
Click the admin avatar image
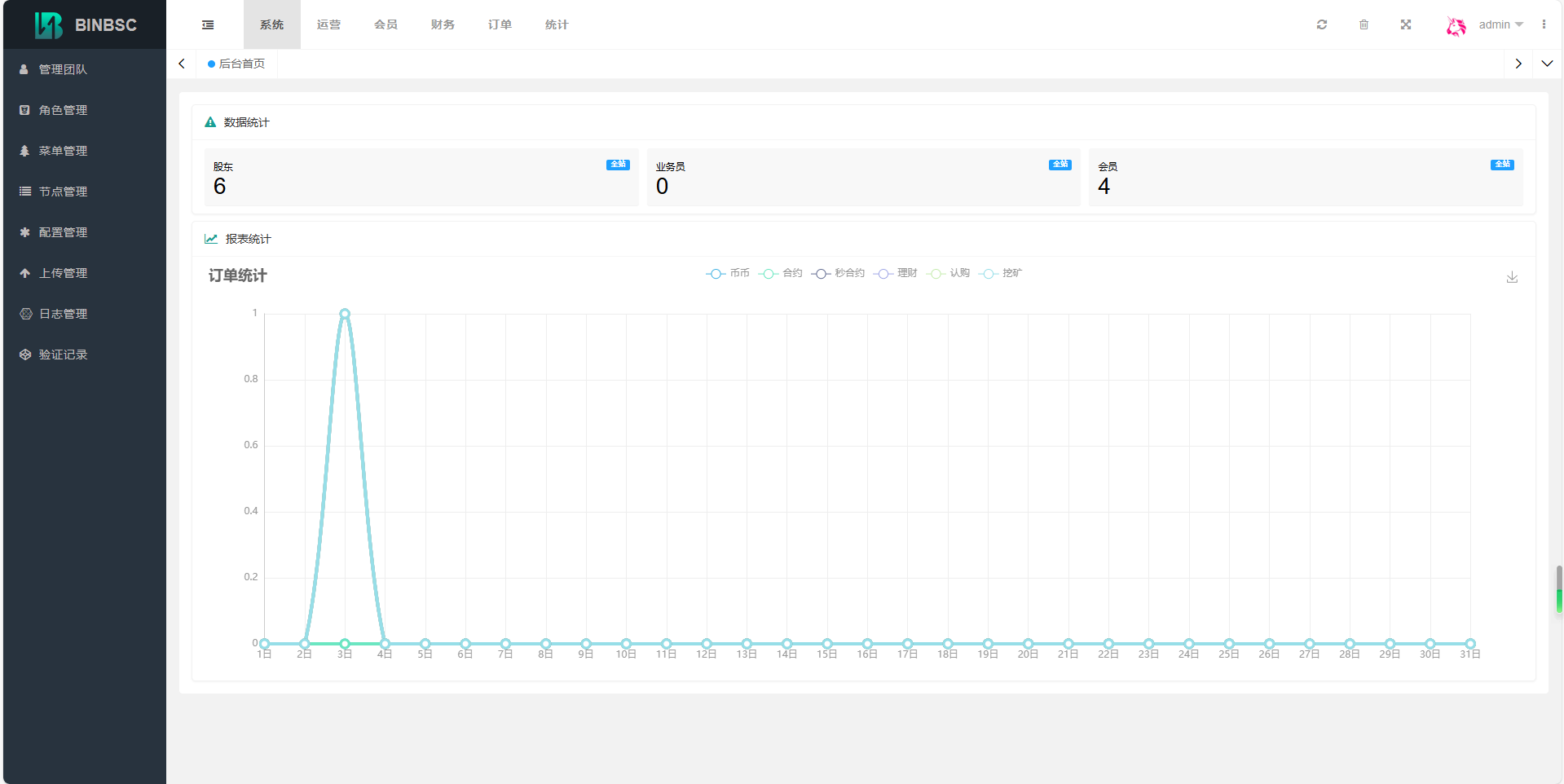(x=1456, y=26)
